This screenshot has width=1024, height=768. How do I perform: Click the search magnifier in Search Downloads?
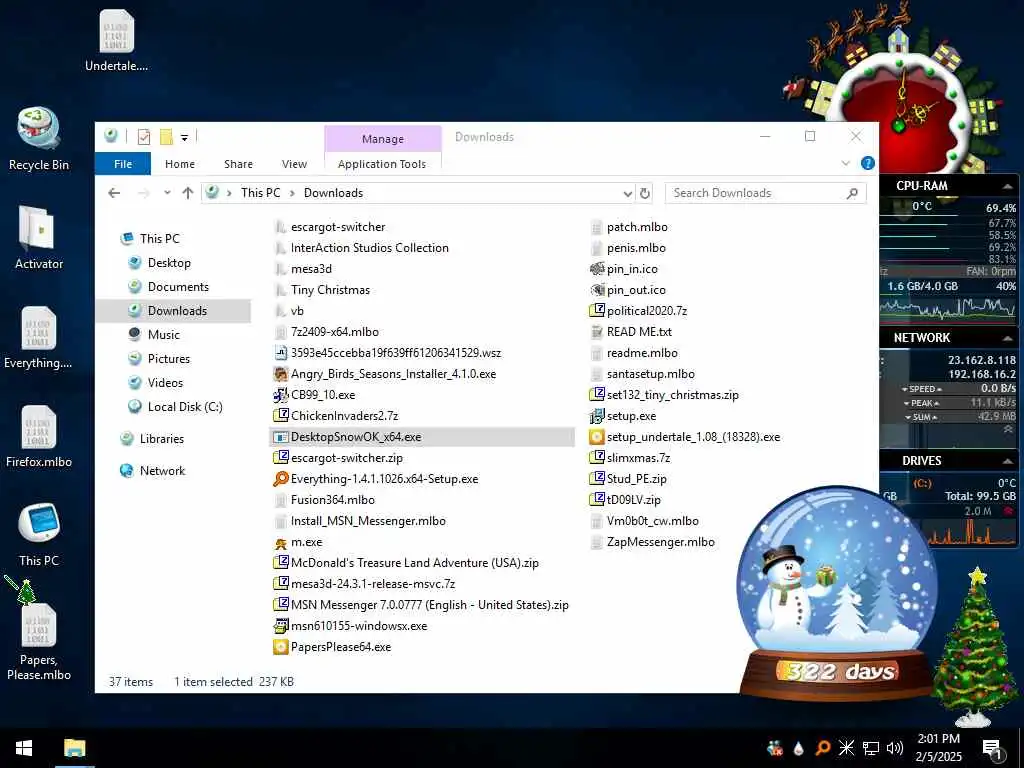(852, 193)
